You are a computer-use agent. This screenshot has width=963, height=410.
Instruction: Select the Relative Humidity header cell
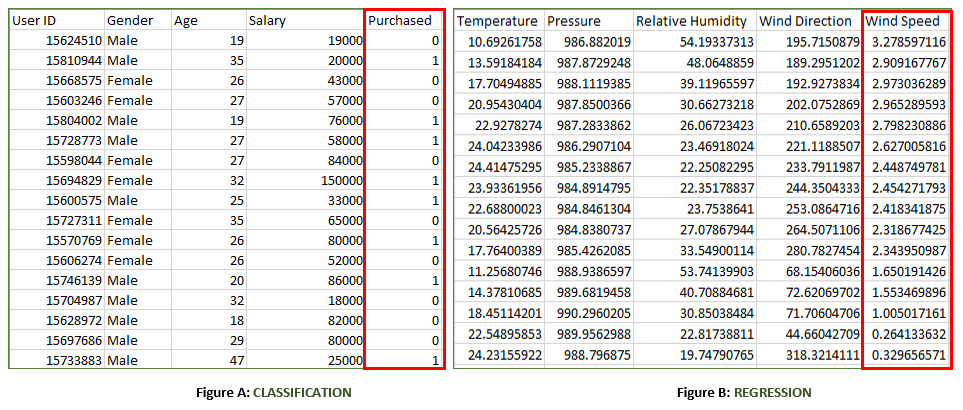click(x=695, y=21)
